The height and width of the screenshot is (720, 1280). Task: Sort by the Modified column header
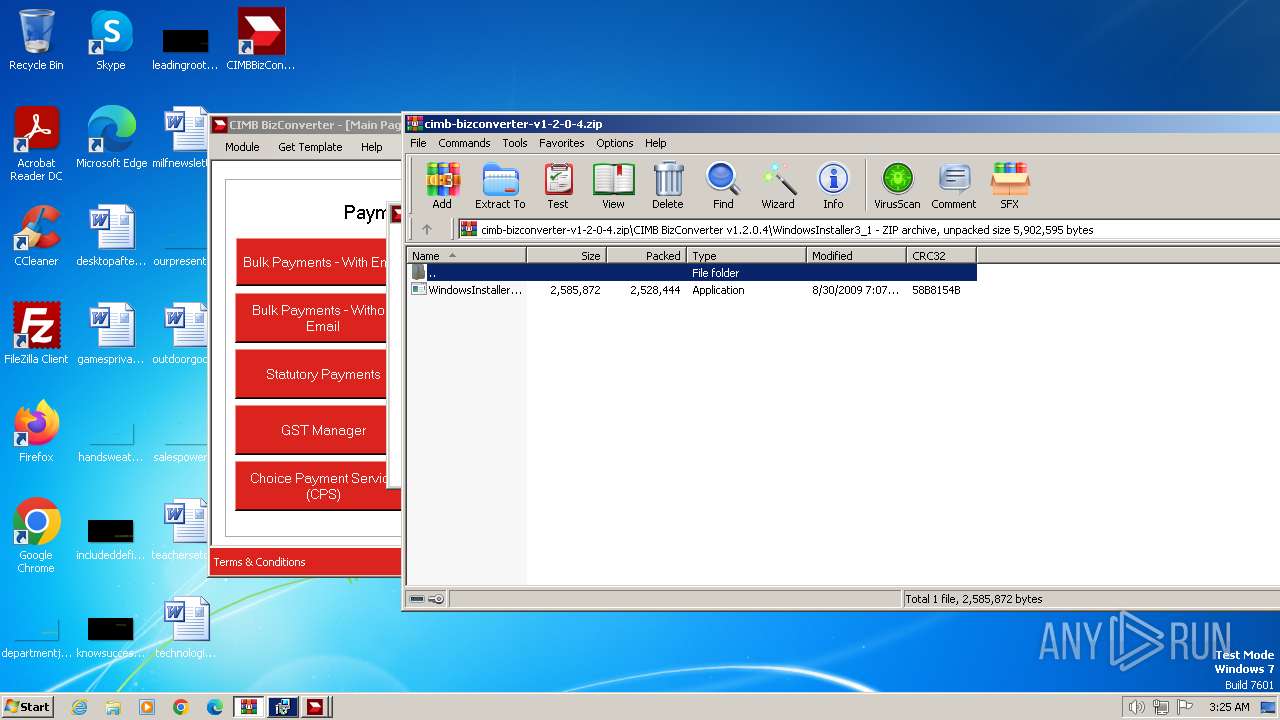pyautogui.click(x=856, y=256)
